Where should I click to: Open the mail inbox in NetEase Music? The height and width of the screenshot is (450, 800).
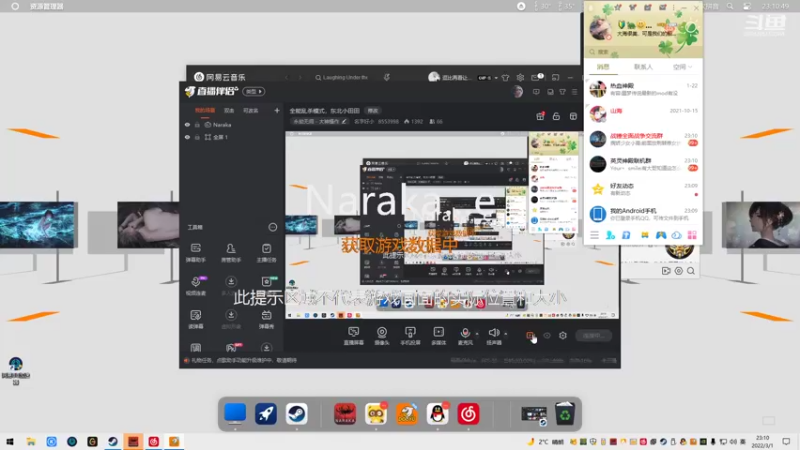coord(535,78)
